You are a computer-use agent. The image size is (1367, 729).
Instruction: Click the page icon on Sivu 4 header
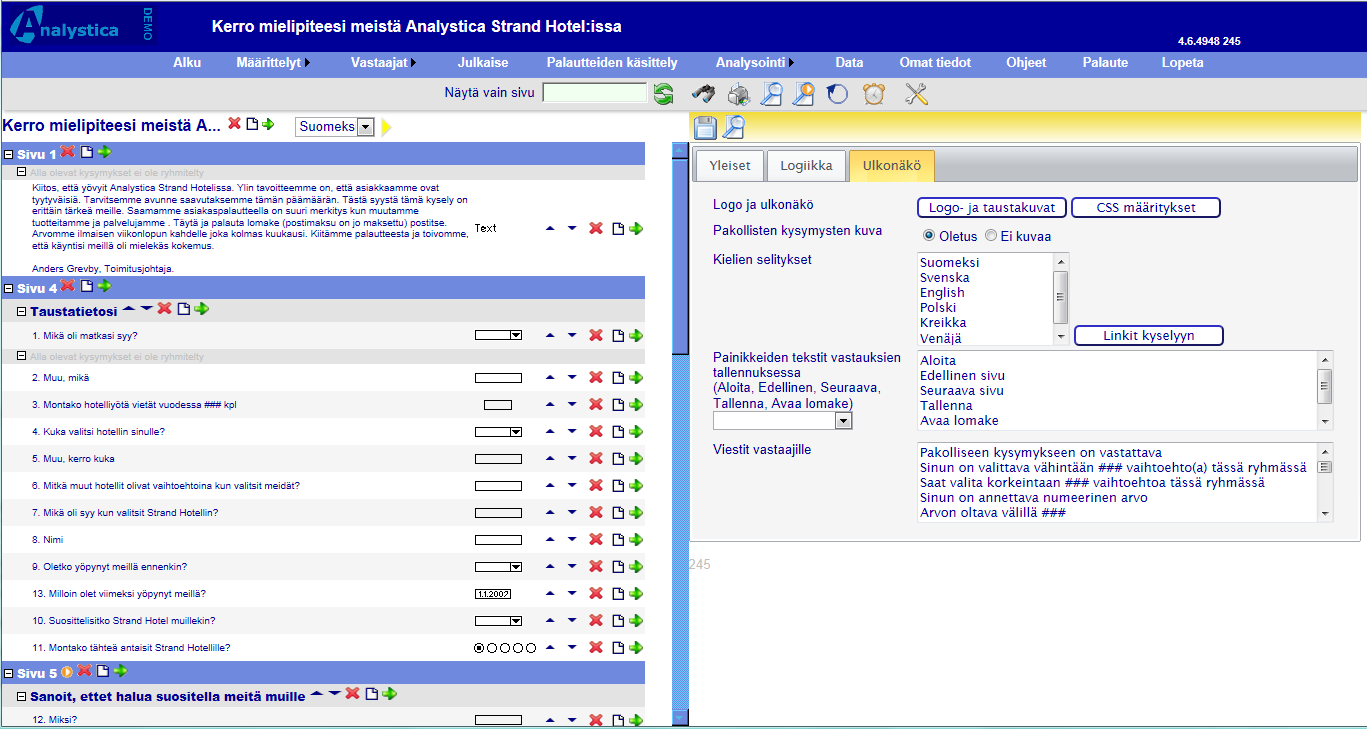coord(86,286)
